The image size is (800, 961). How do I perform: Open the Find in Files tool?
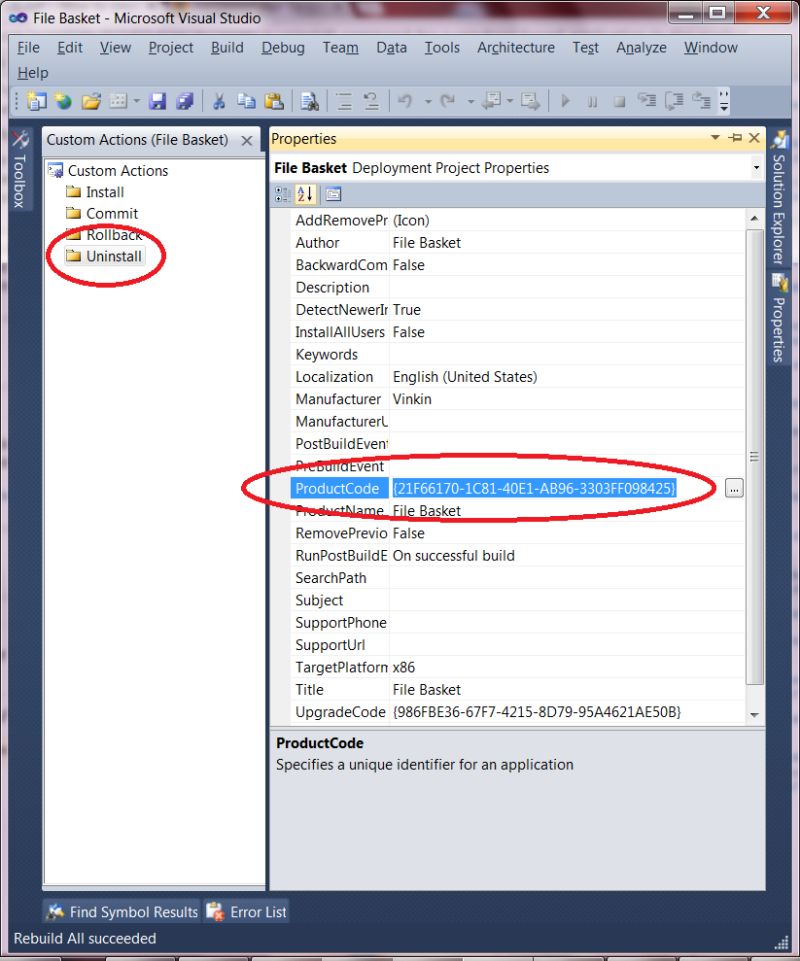click(309, 100)
